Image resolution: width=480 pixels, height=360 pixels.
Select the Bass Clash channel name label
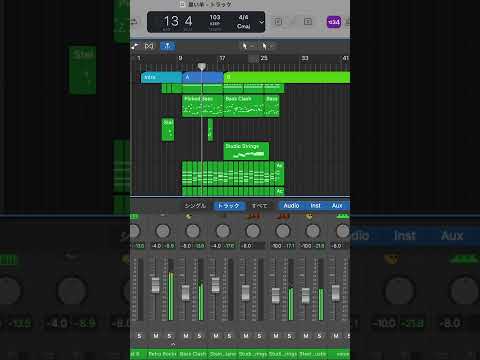point(193,354)
